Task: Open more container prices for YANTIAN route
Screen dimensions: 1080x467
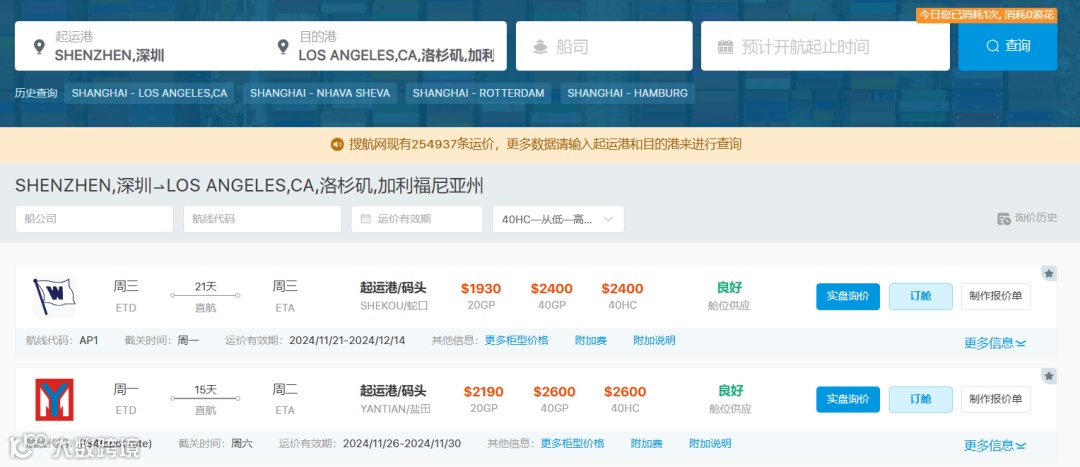Action: (x=572, y=444)
